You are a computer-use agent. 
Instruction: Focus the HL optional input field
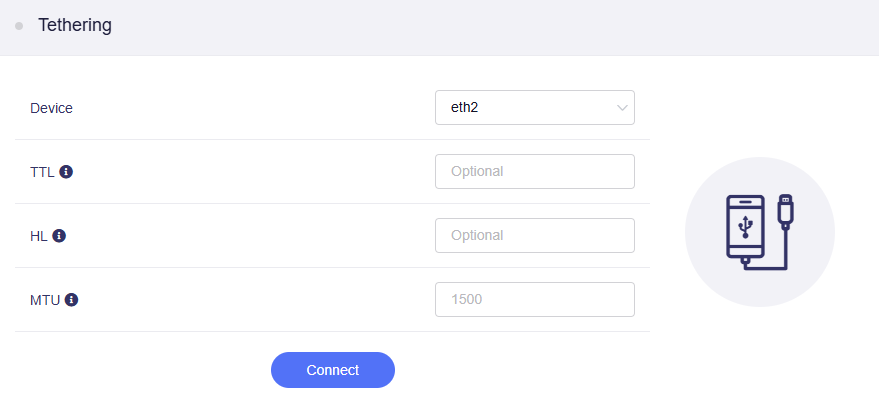coord(534,235)
